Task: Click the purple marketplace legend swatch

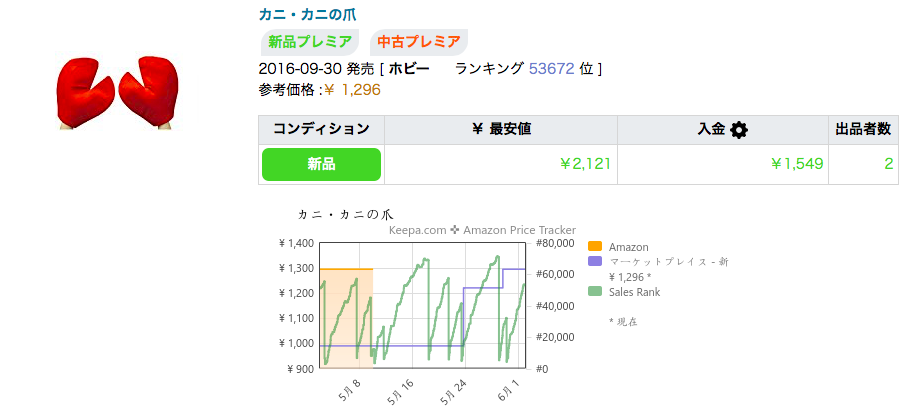Action: [595, 262]
